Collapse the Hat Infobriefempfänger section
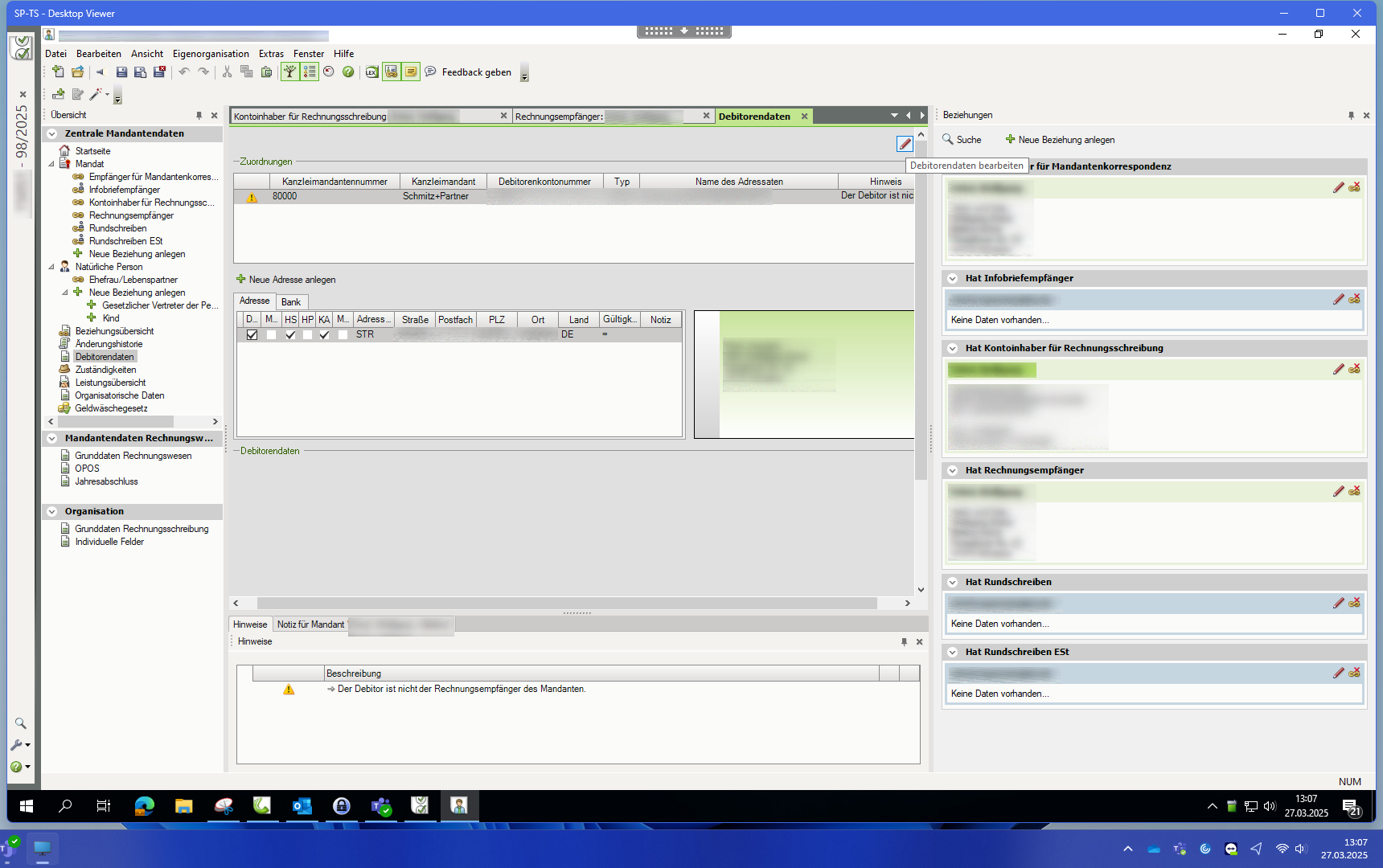The image size is (1383, 868). coord(953,278)
